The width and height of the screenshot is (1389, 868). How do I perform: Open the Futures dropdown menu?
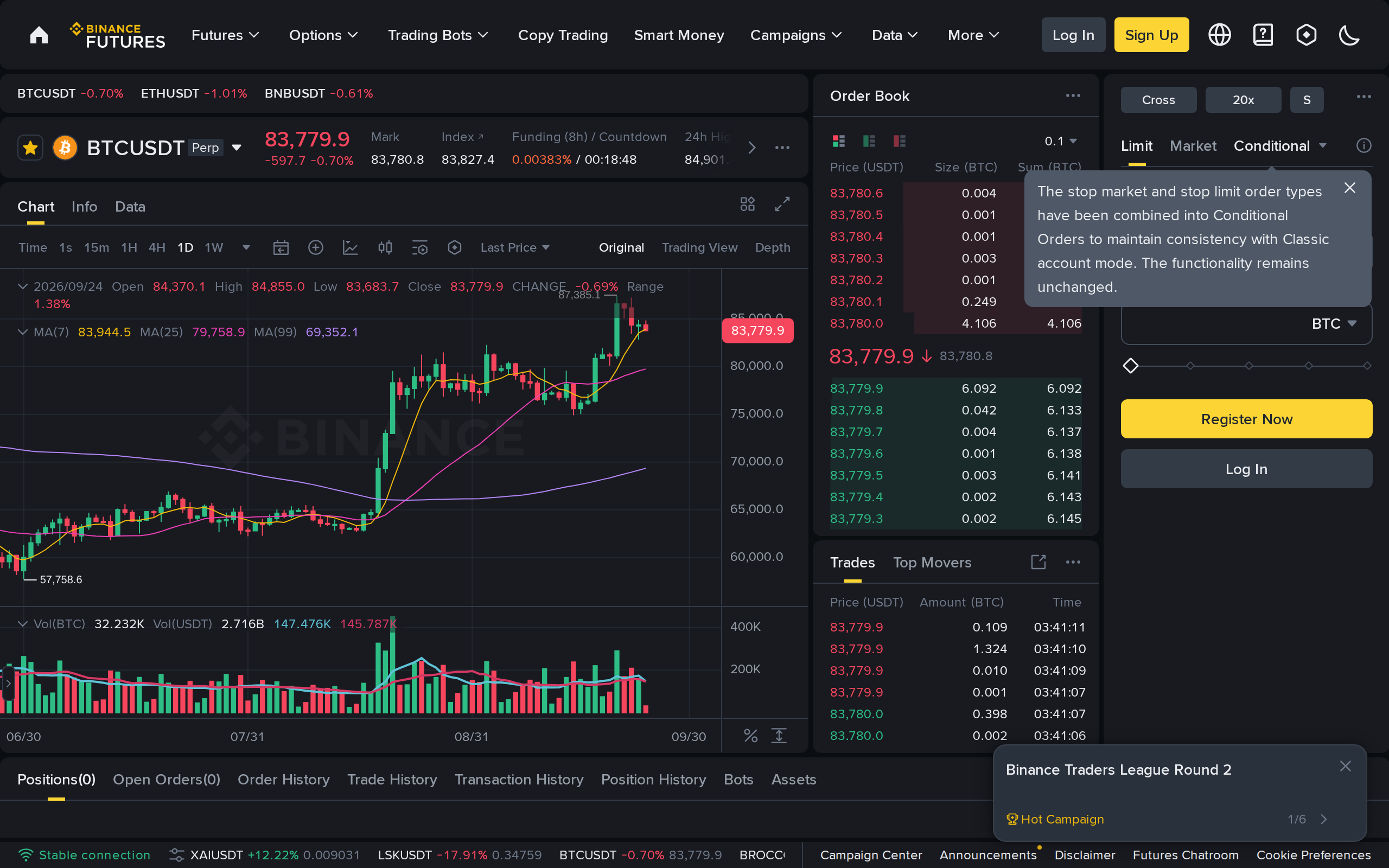(x=225, y=35)
